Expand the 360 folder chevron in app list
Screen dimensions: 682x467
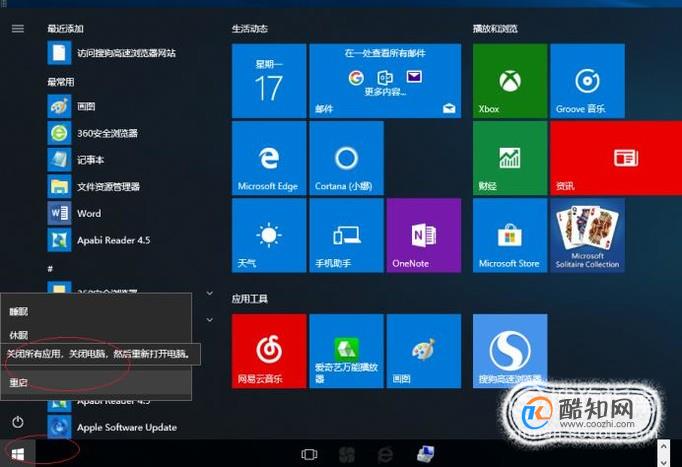click(x=210, y=293)
